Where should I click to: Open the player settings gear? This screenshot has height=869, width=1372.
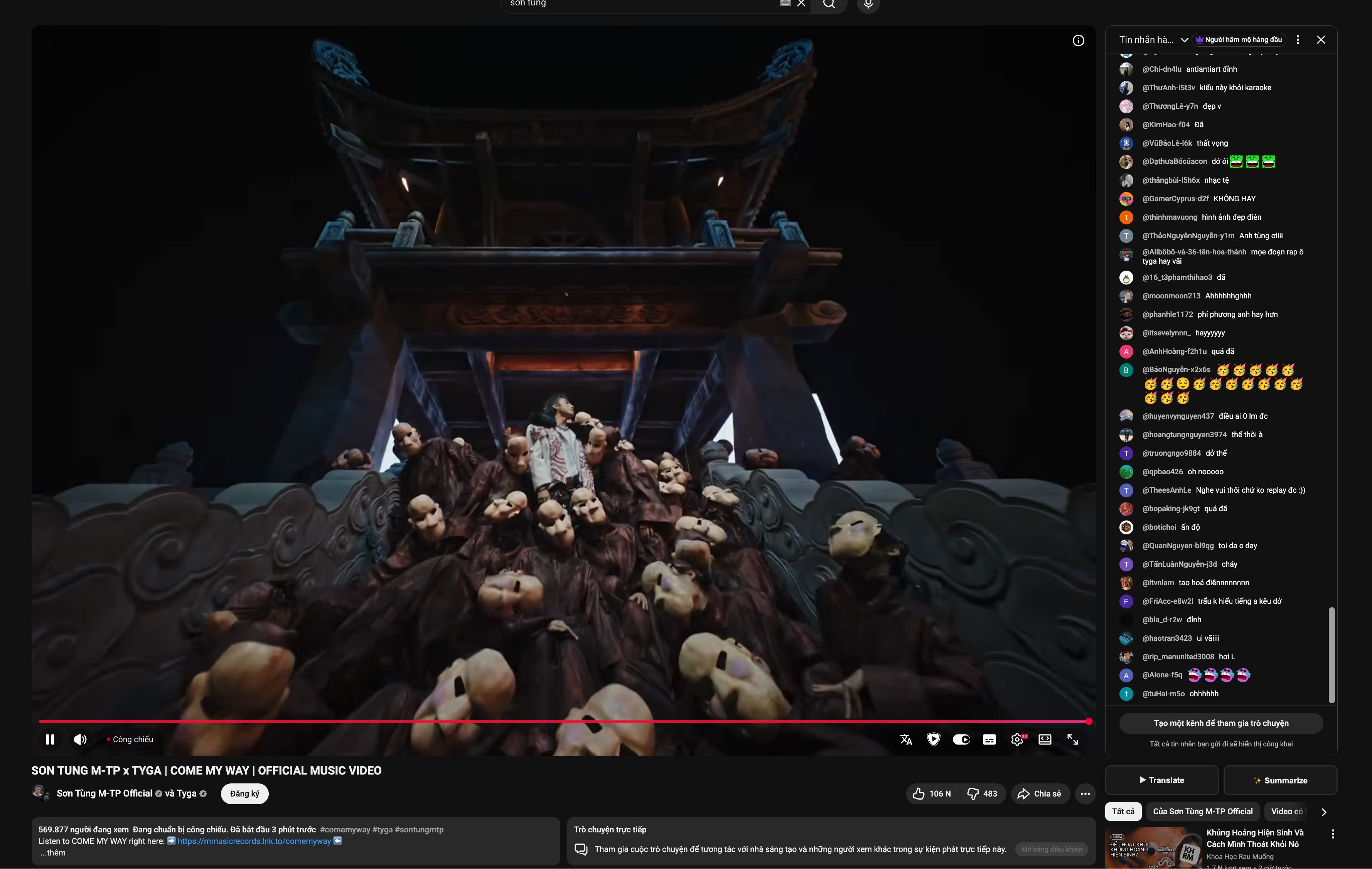tap(1017, 739)
